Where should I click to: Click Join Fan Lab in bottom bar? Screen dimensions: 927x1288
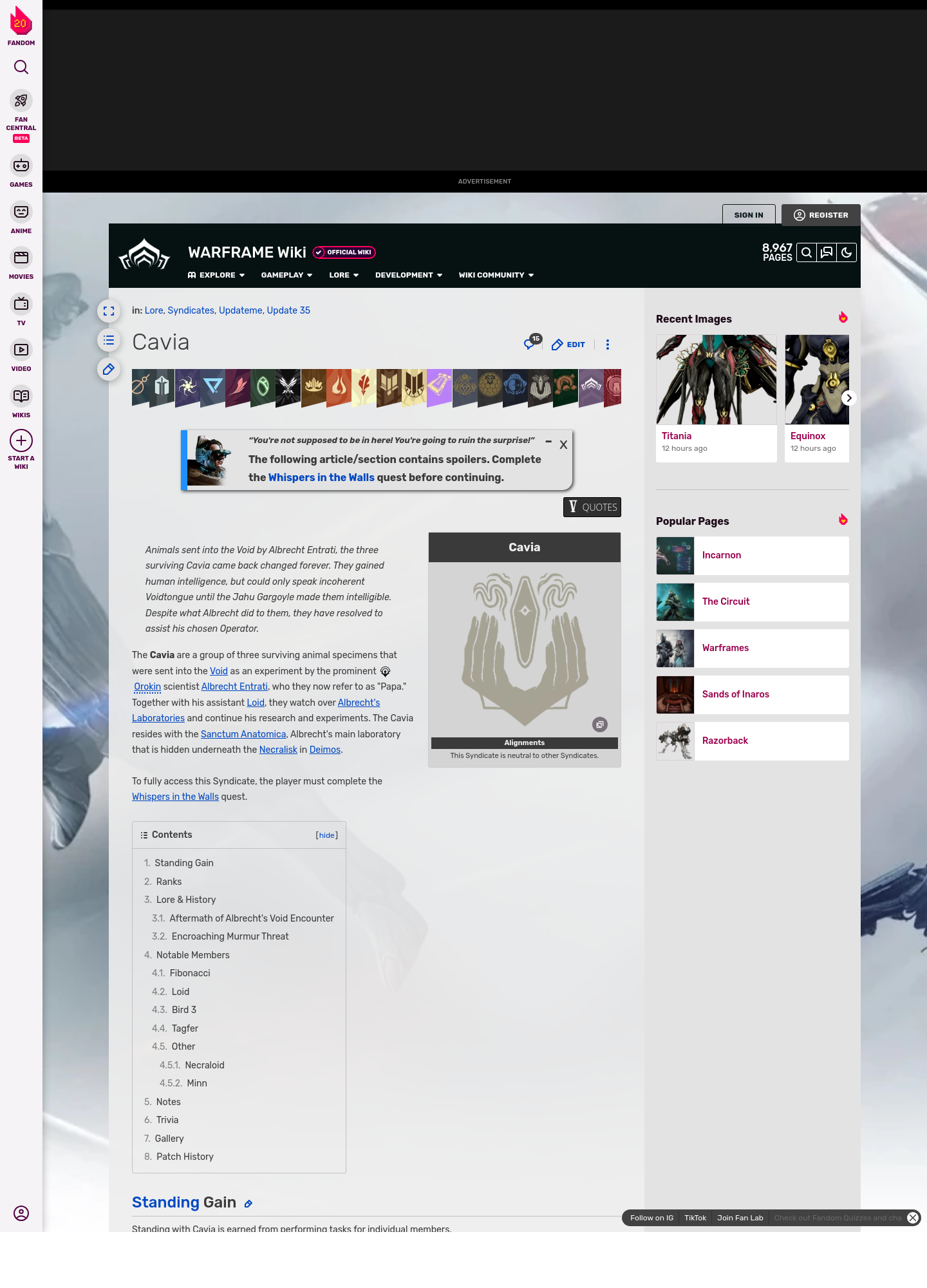click(740, 1218)
